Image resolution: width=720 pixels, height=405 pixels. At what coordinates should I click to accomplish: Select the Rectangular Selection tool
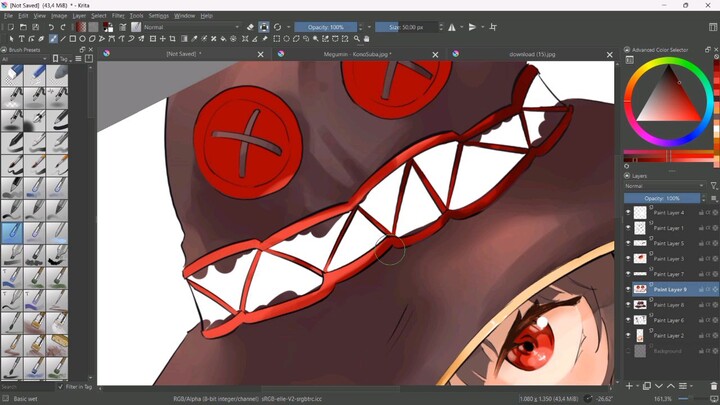coord(276,39)
